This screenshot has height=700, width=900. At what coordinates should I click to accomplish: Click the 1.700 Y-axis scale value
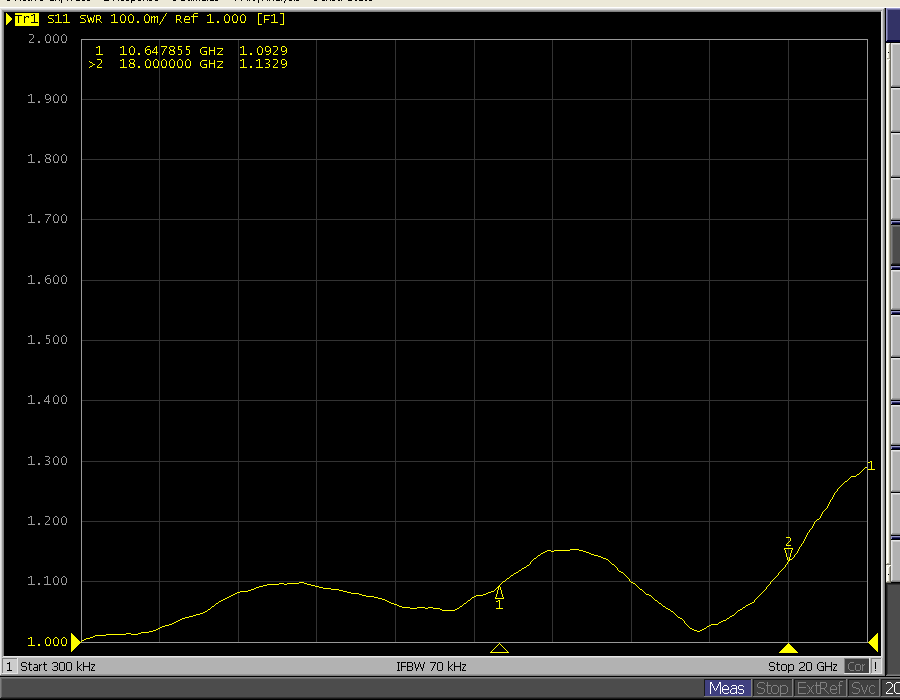(48, 219)
